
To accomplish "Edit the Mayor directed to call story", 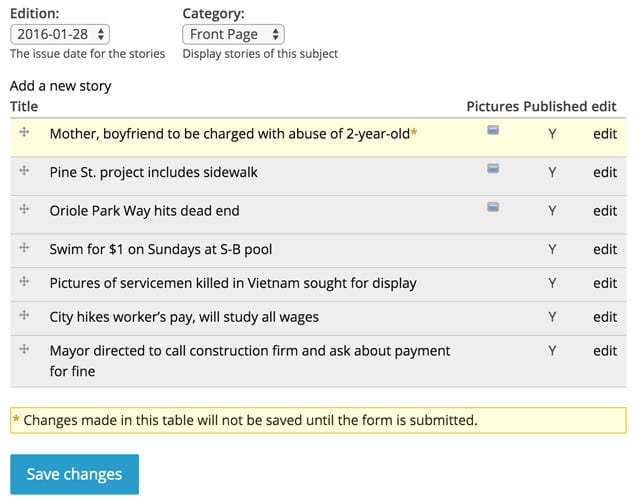I will (605, 351).
